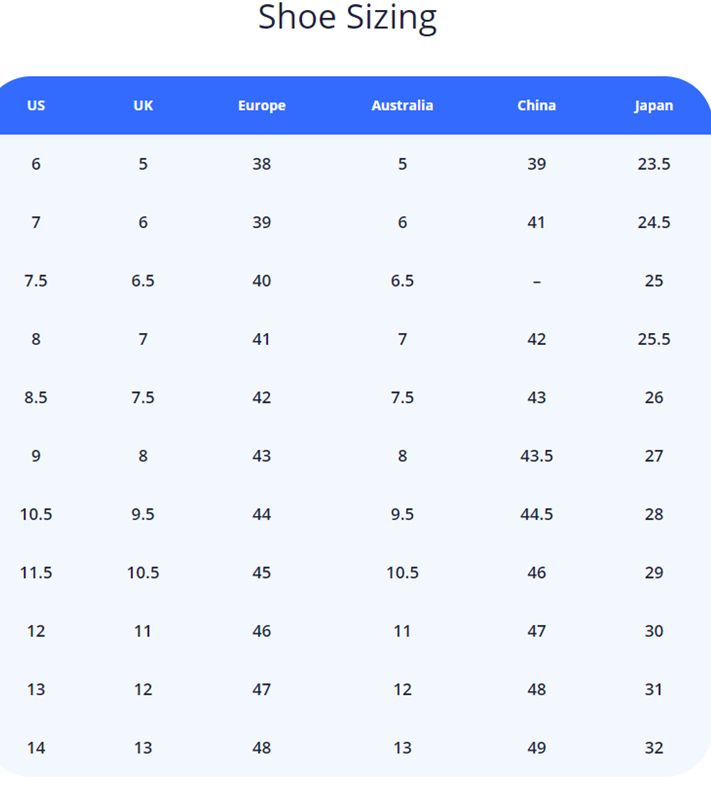Select the US column header

click(x=36, y=105)
